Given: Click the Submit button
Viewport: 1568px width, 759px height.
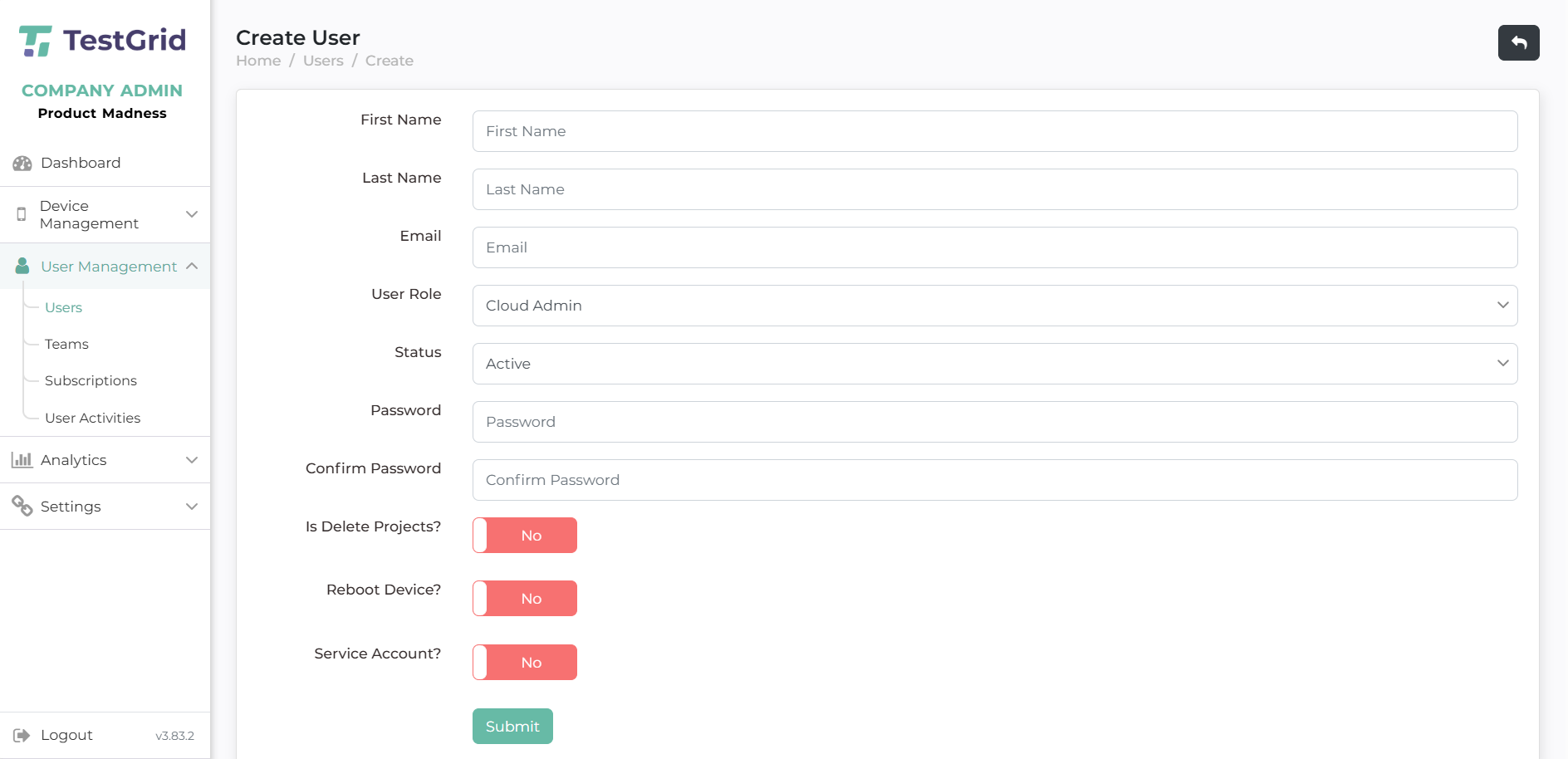Looking at the screenshot, I should point(512,727).
